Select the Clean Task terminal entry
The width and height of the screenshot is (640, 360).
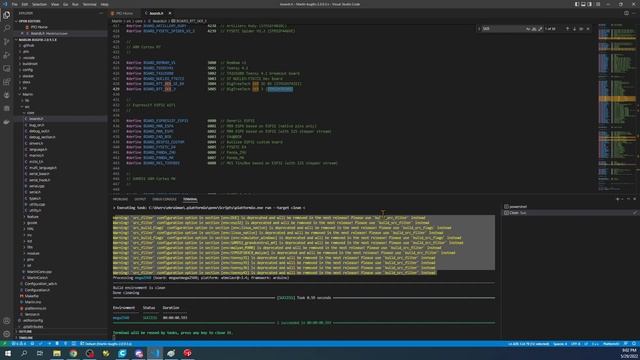click(x=518, y=213)
